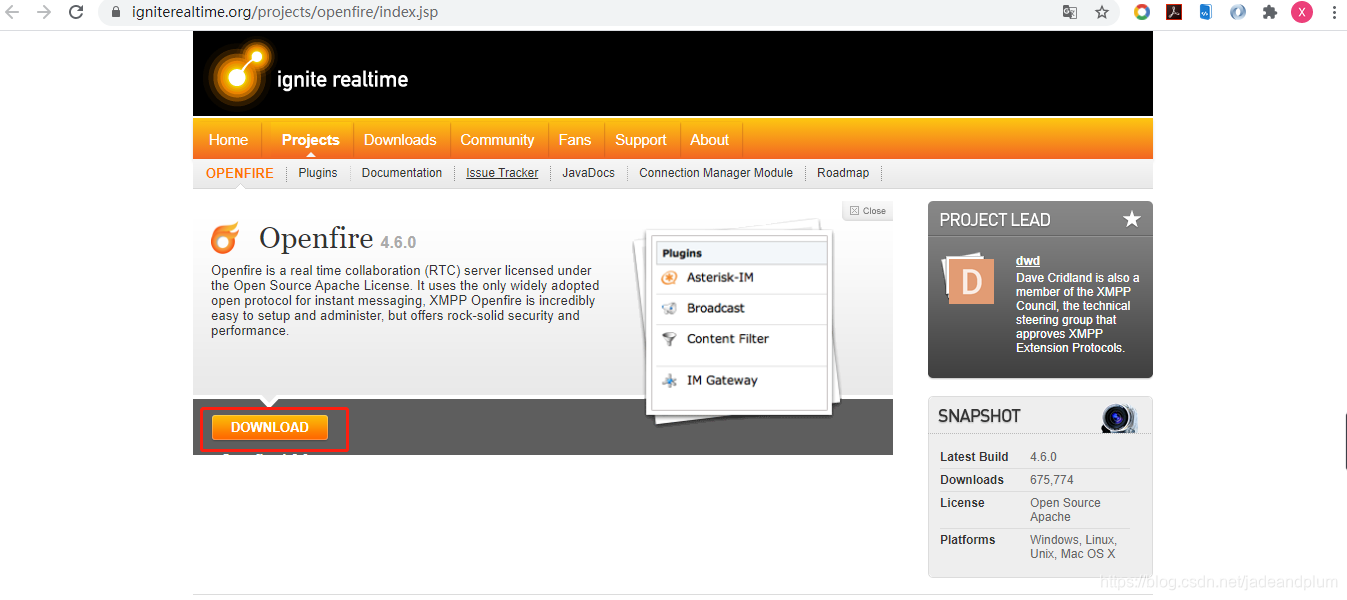Click the address bar URL field
Screen dimensions: 1347x600
580,13
